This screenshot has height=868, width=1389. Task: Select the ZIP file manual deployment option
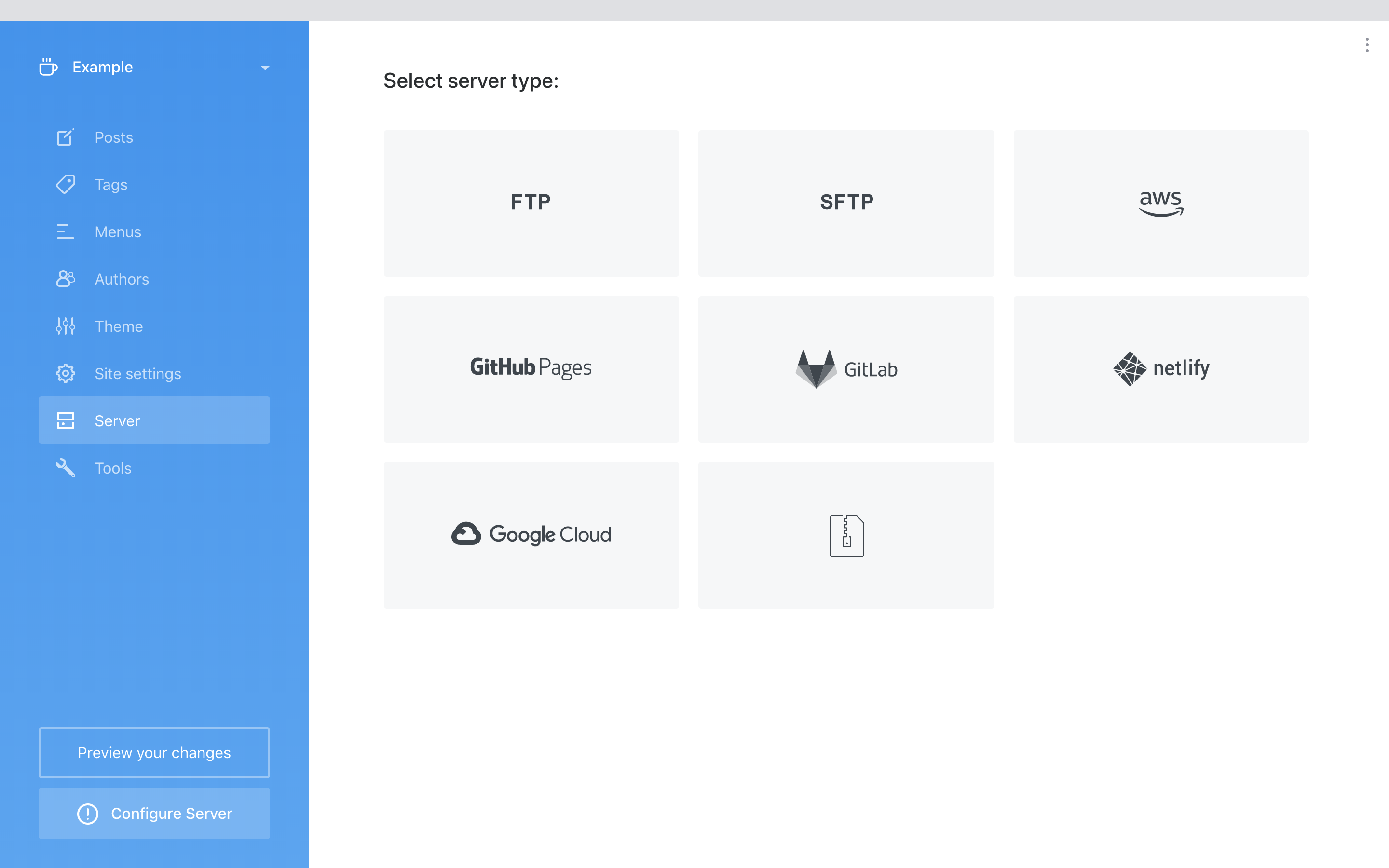pyautogui.click(x=846, y=534)
